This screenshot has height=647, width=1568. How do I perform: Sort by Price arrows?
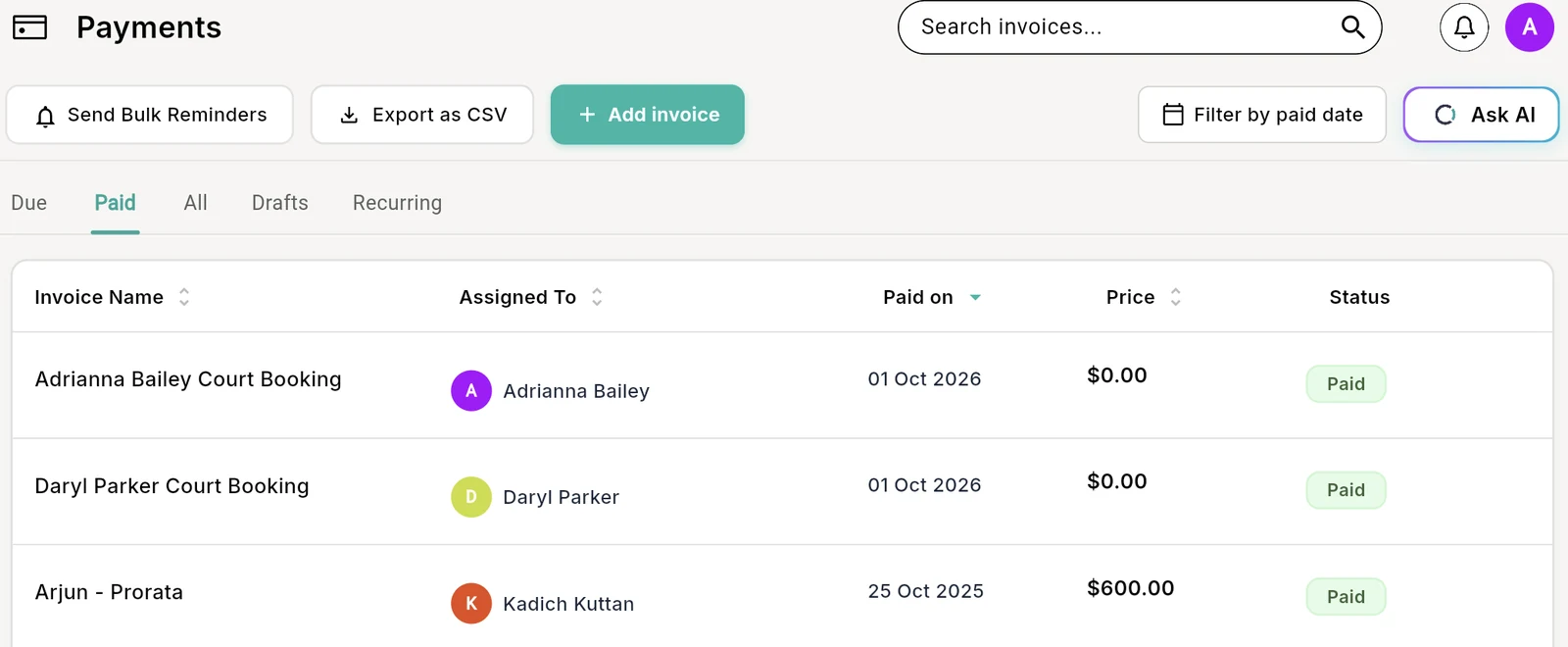pyautogui.click(x=1176, y=297)
